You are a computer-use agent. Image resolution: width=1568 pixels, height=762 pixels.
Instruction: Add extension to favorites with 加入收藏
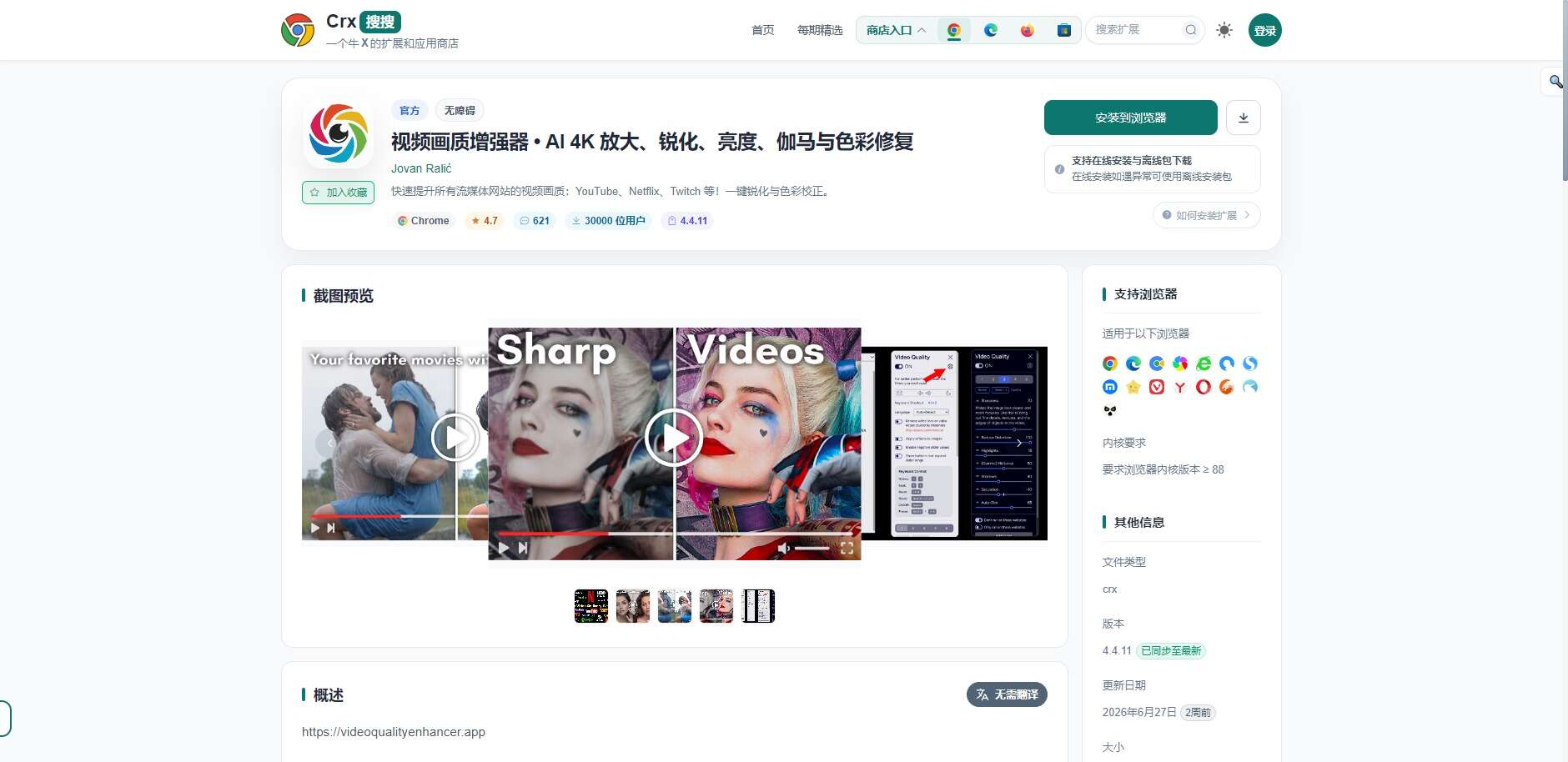tap(338, 193)
